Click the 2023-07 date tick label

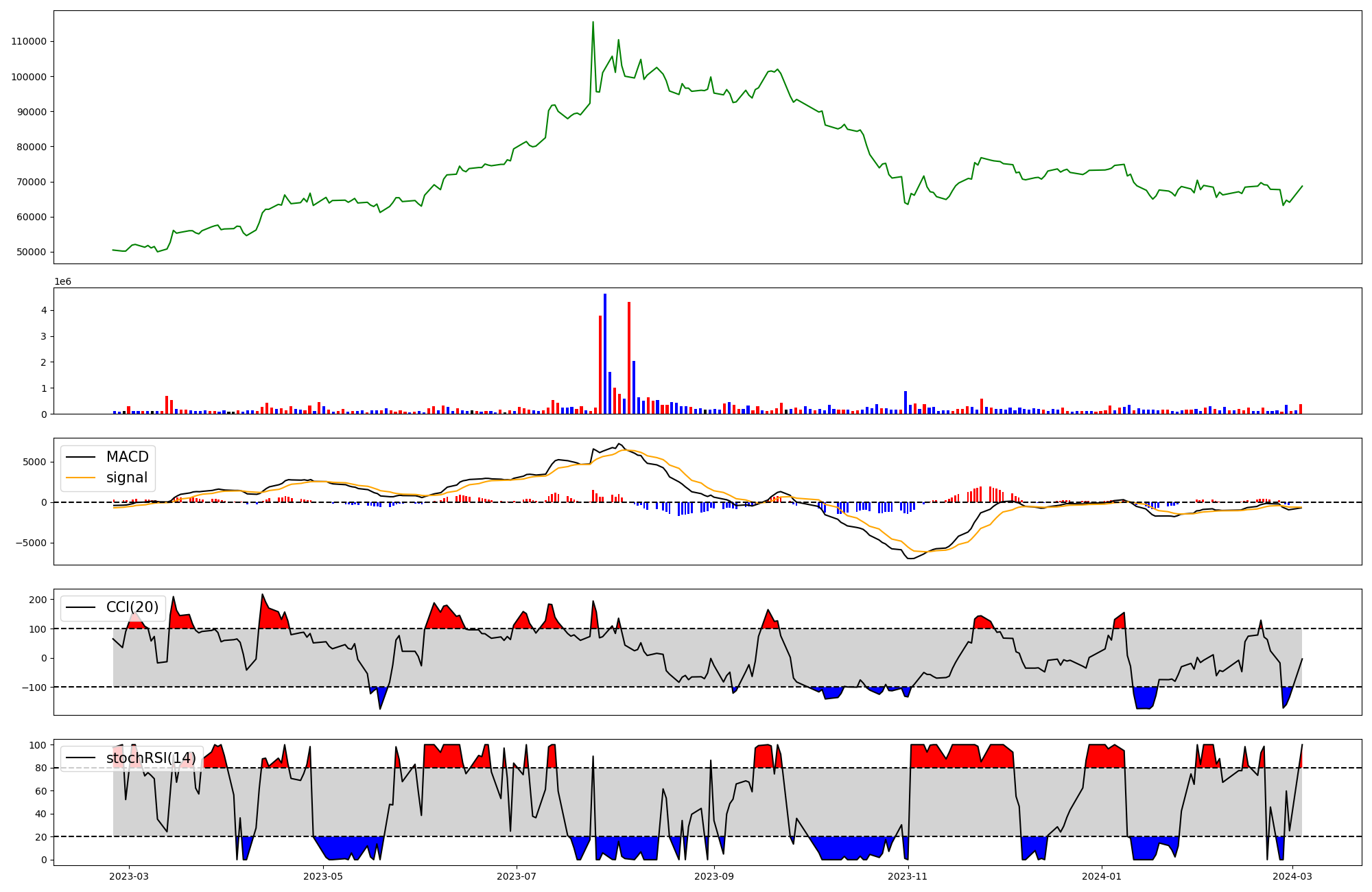pos(516,876)
